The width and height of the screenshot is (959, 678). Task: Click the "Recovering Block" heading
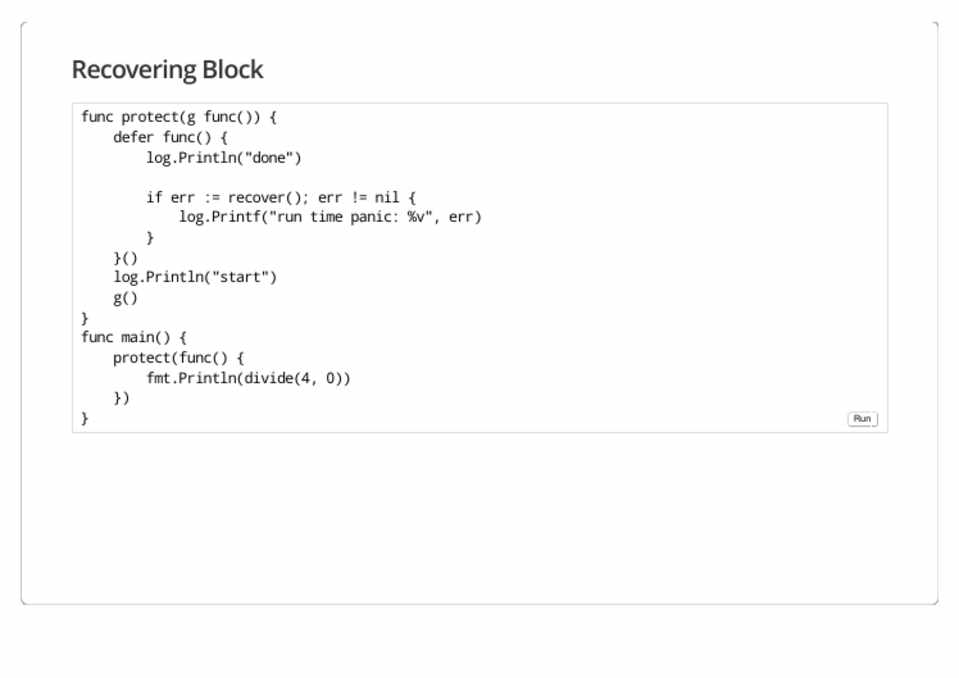pos(167,70)
